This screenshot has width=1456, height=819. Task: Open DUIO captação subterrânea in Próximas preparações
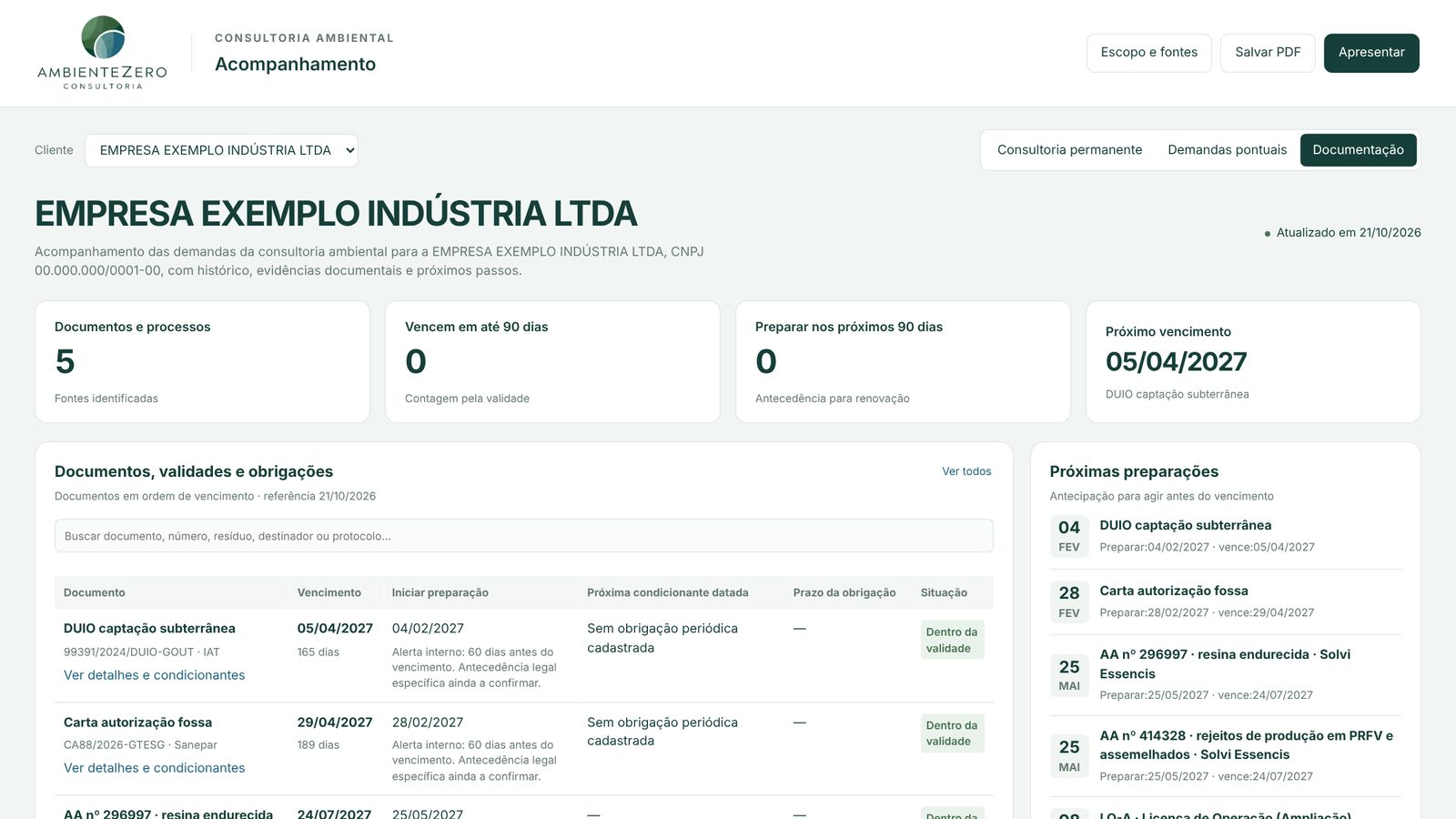(1185, 525)
